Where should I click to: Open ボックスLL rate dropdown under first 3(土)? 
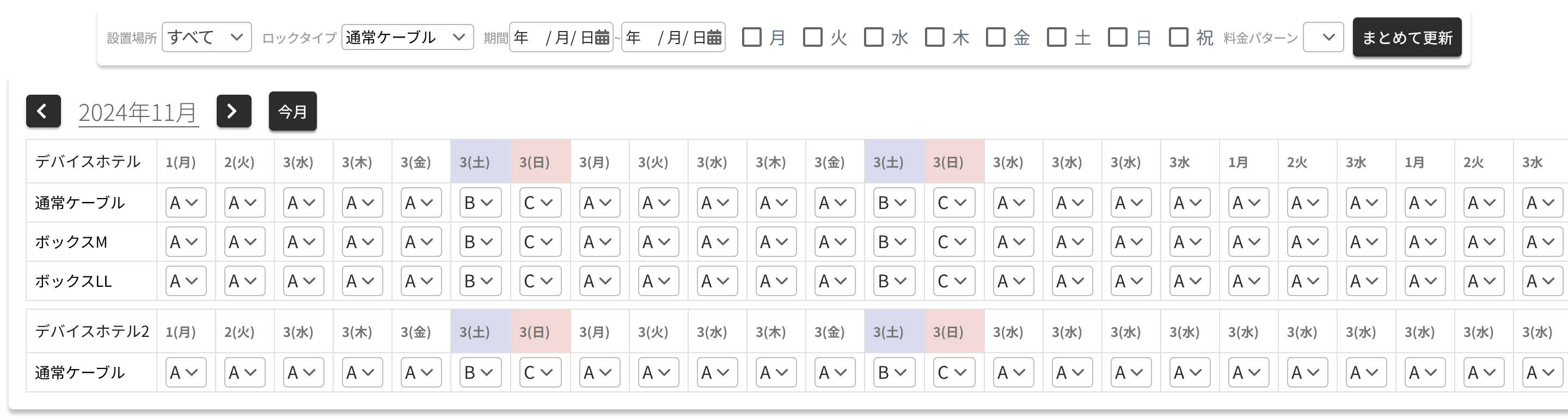click(480, 281)
